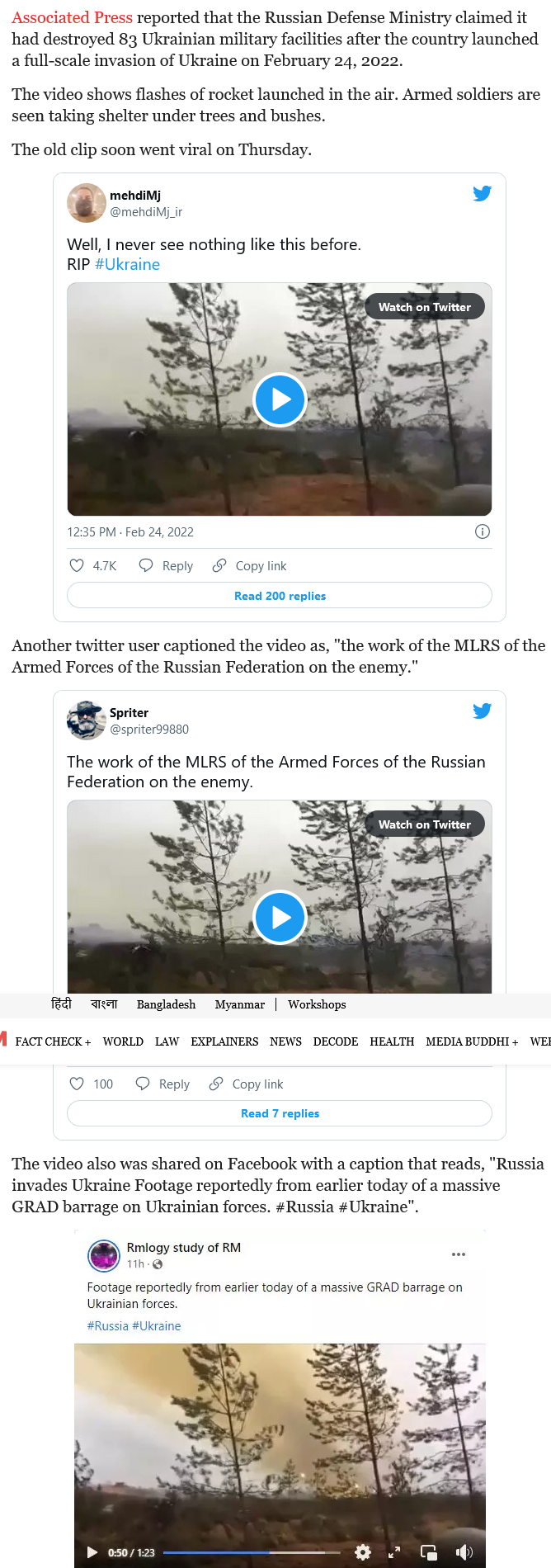551x1568 pixels.
Task: Open the Workshops nav link
Action: pos(317,1004)
